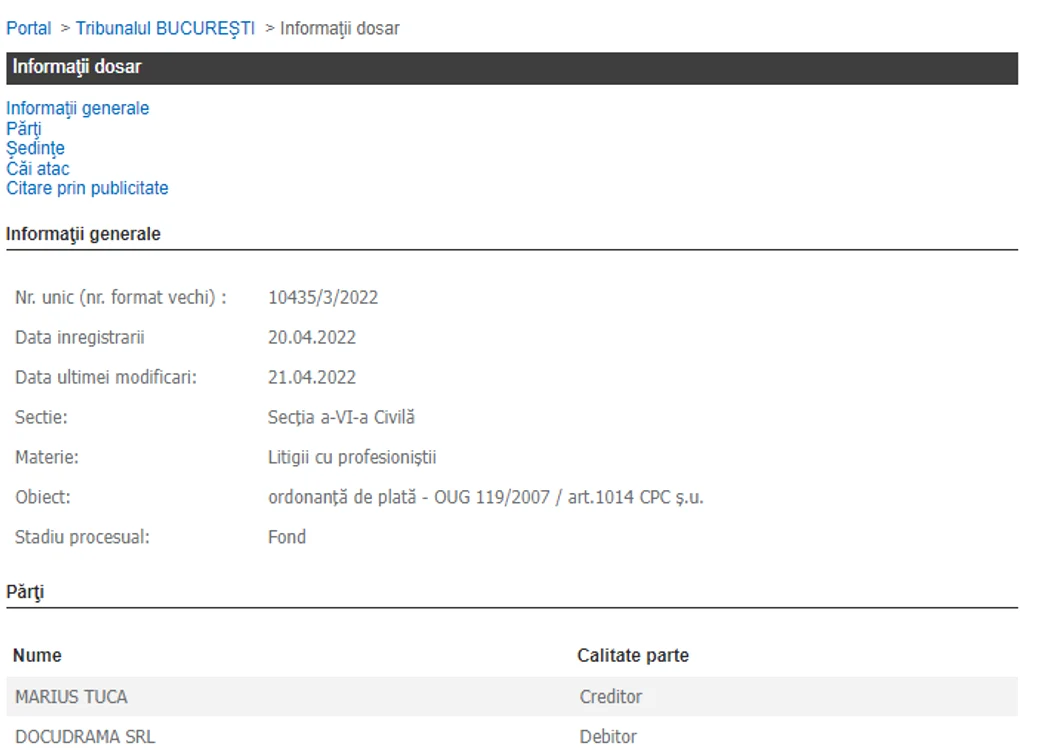Click the Nume column header
The width and height of the screenshot is (1041, 750).
[x=37, y=656]
